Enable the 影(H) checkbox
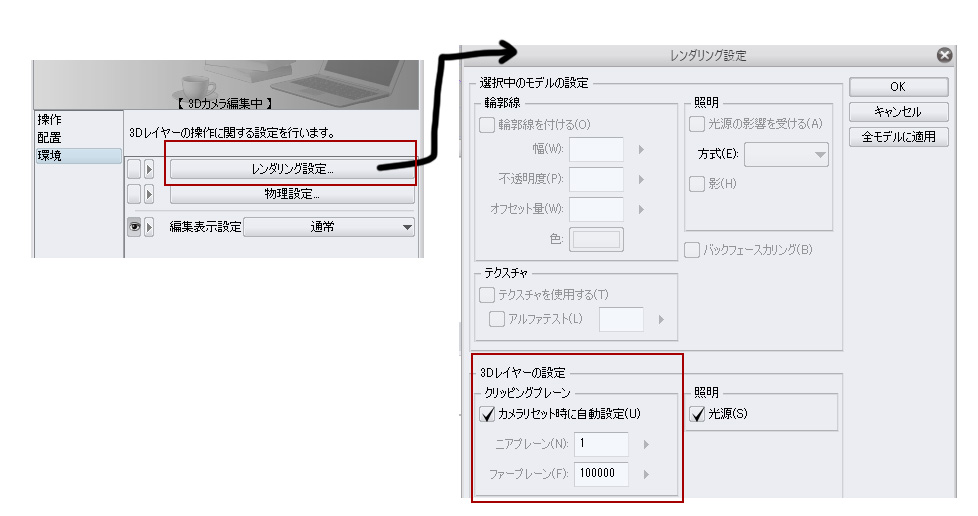Viewport: 978px width, 516px height. 697,183
